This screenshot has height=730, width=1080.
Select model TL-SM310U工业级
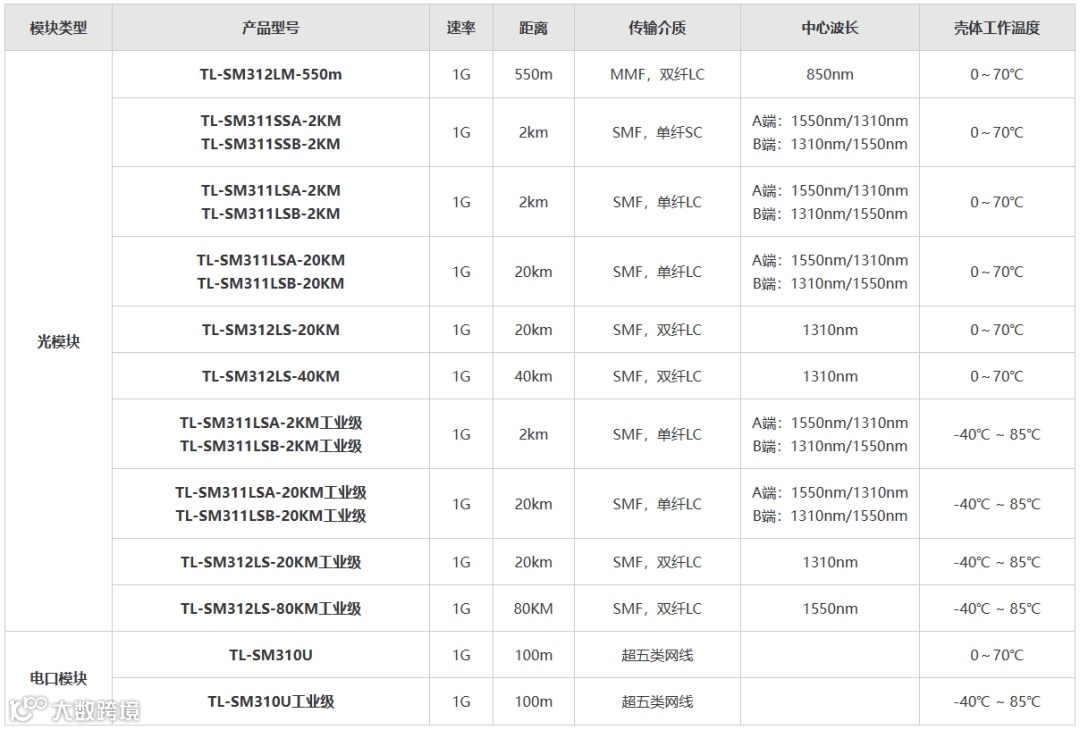[x=271, y=702]
